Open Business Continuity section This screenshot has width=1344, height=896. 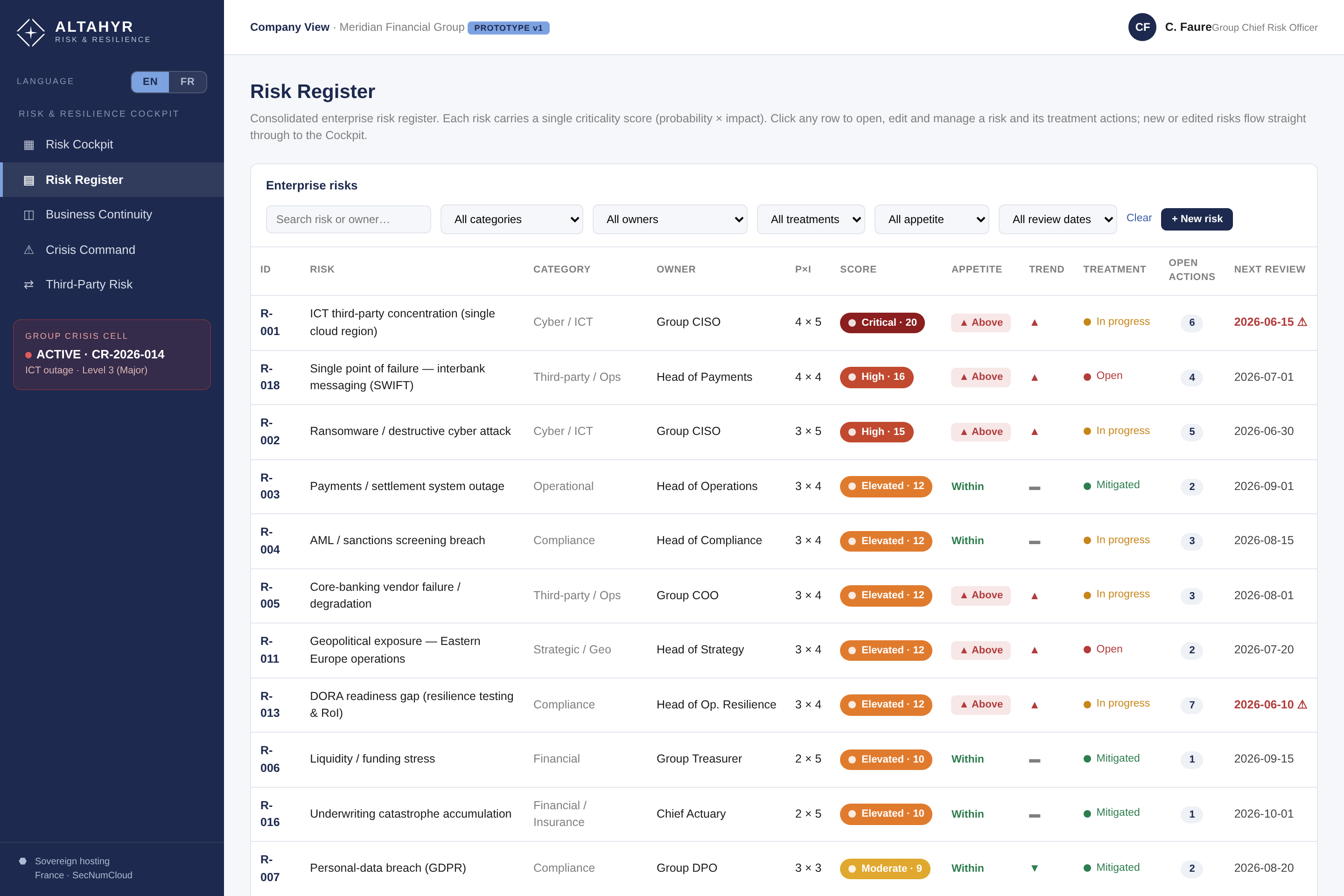pos(112,215)
